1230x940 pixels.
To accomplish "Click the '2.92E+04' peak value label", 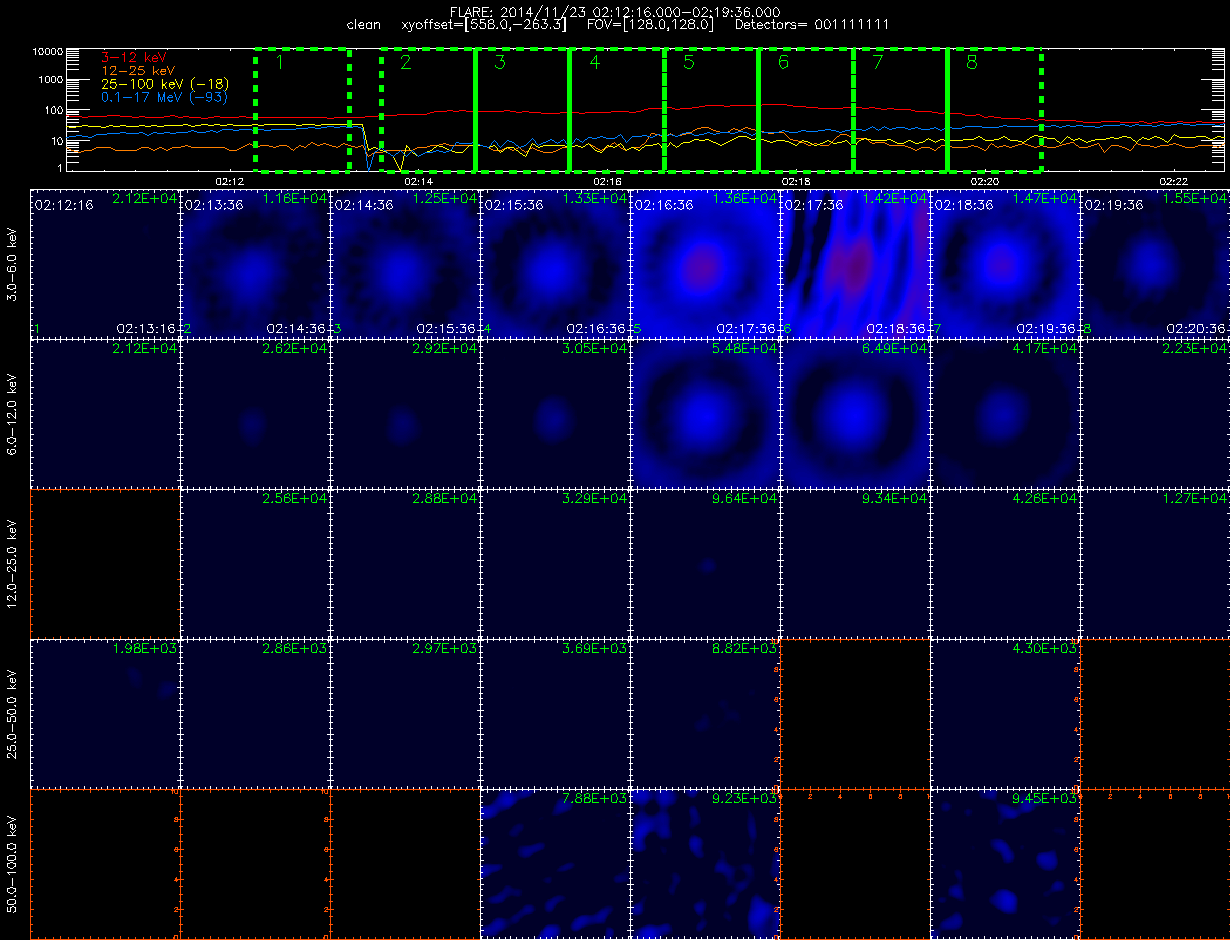I will (x=445, y=349).
